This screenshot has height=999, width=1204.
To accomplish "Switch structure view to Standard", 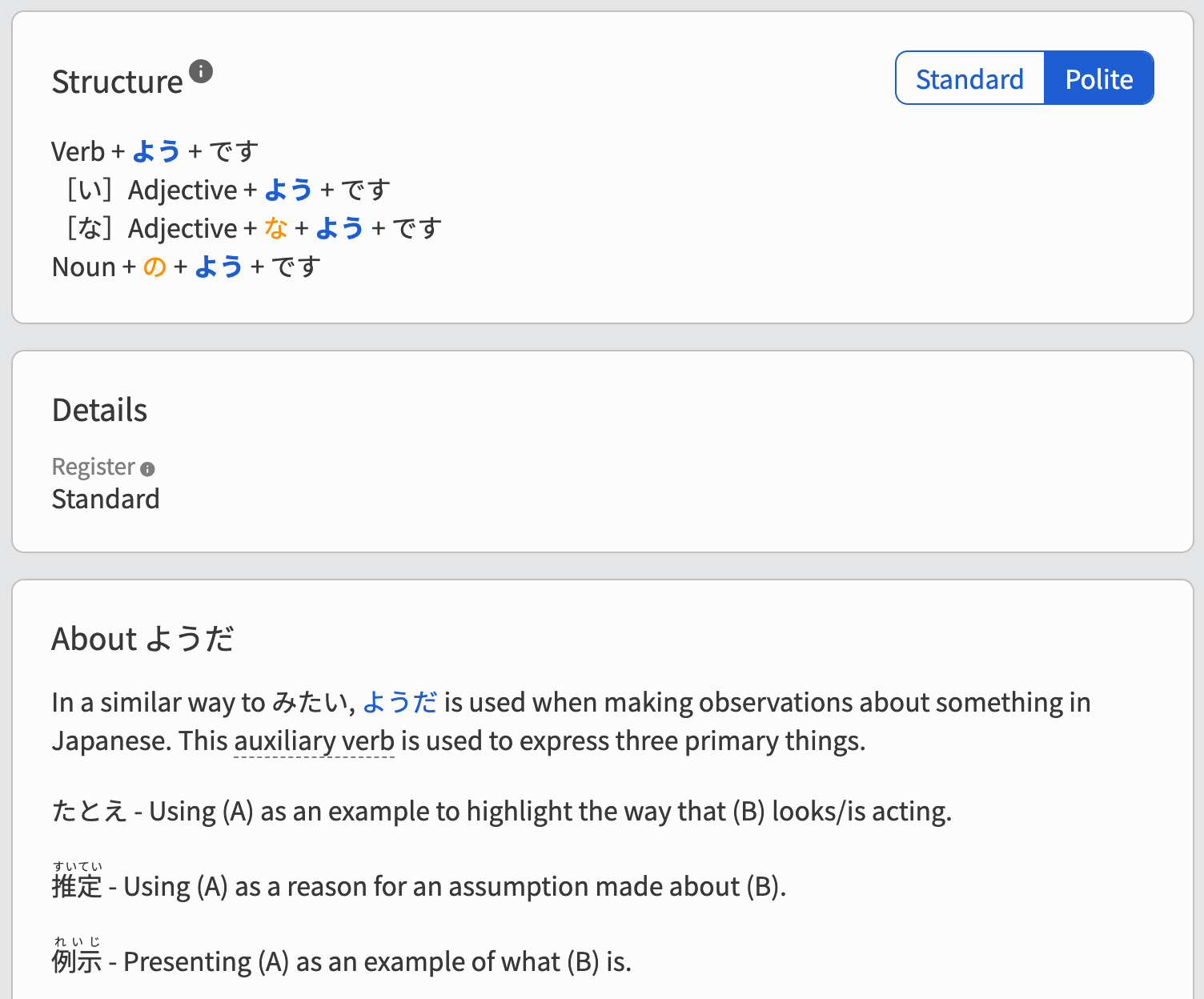I will (x=969, y=78).
